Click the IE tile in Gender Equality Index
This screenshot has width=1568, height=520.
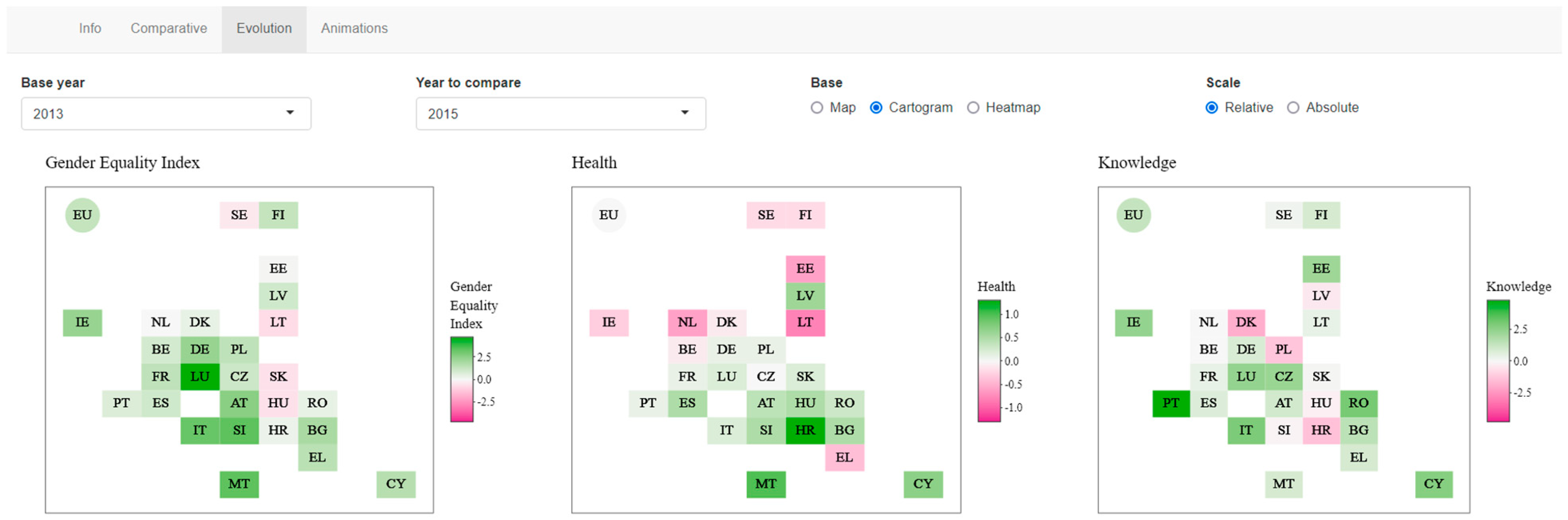point(82,322)
